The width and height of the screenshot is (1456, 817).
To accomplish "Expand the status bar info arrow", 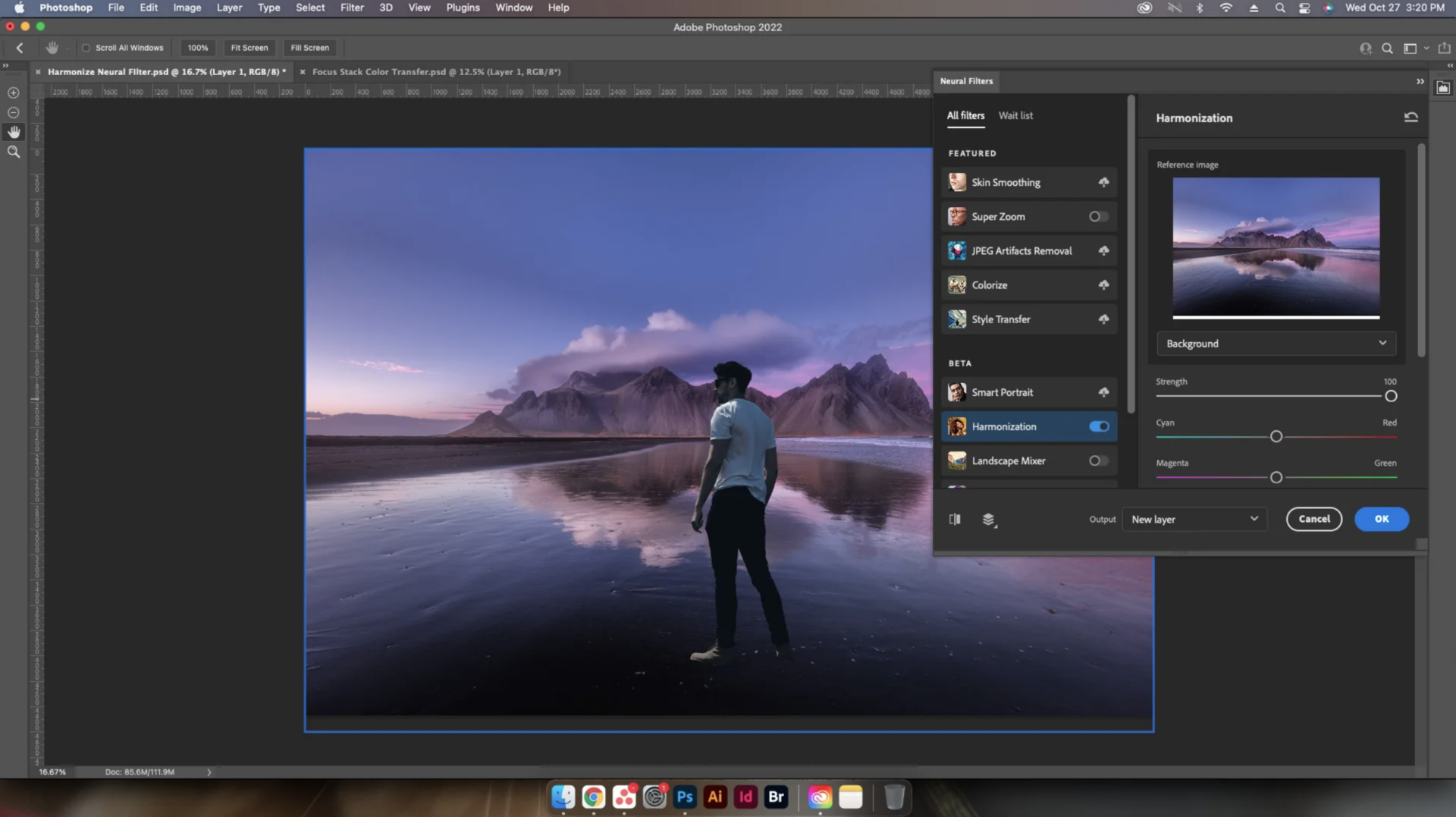I will tap(209, 772).
